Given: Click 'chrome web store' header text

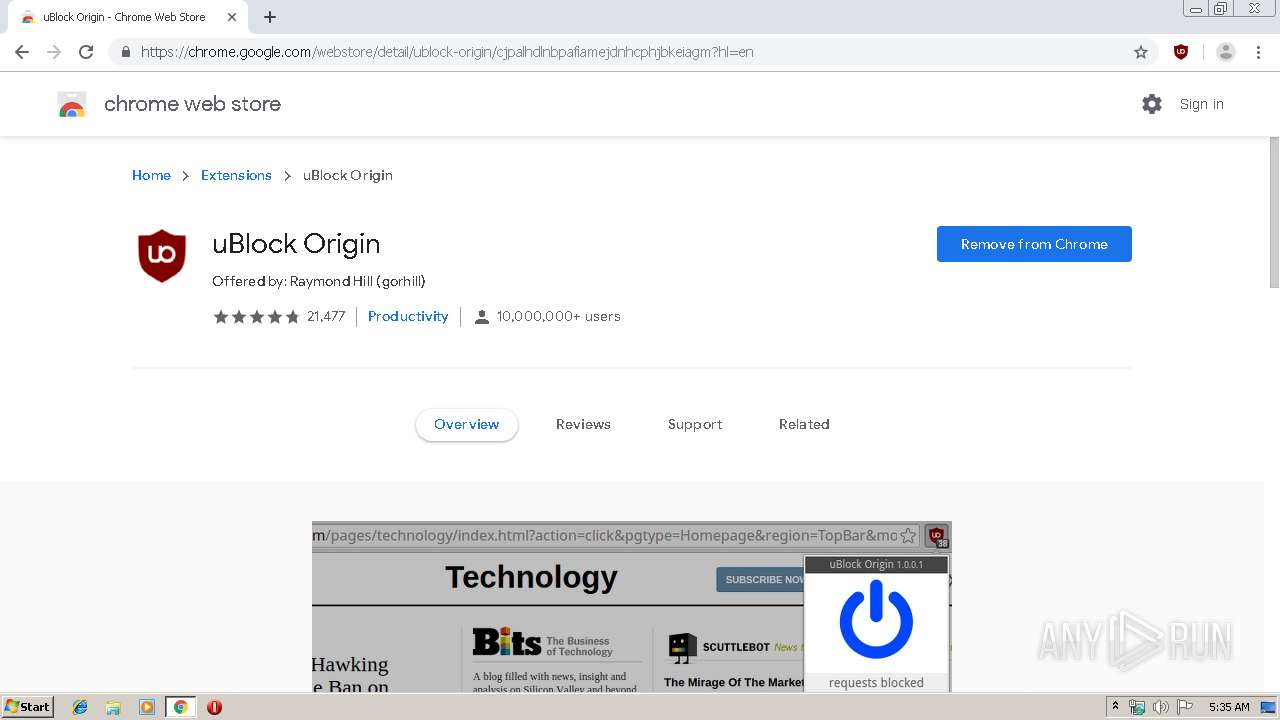Looking at the screenshot, I should [x=192, y=104].
